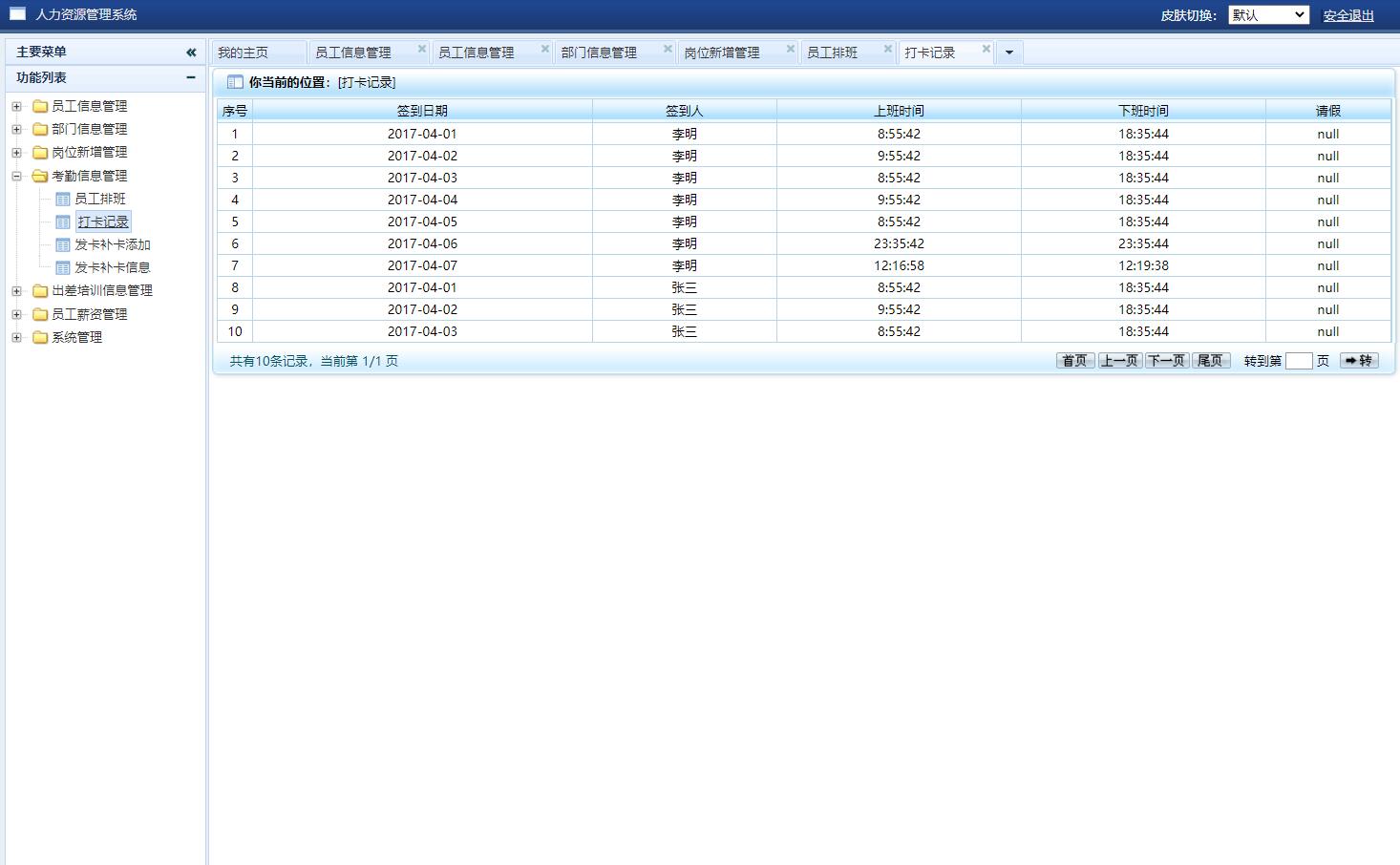The height and width of the screenshot is (865, 1400).
Task: Close the first 员工信息管理 tab
Action: click(422, 49)
